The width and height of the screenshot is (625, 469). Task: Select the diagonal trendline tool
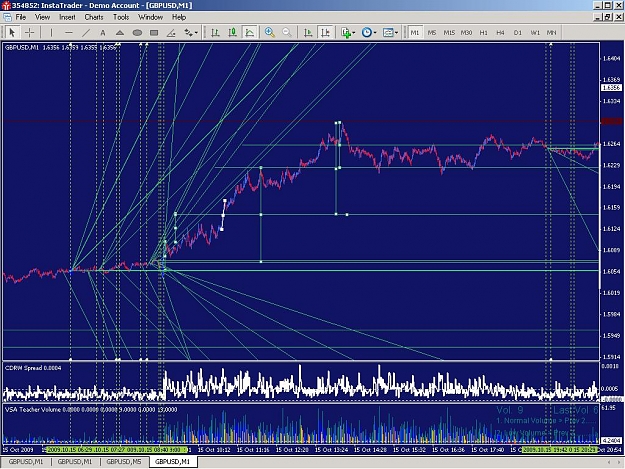[x=86, y=33]
